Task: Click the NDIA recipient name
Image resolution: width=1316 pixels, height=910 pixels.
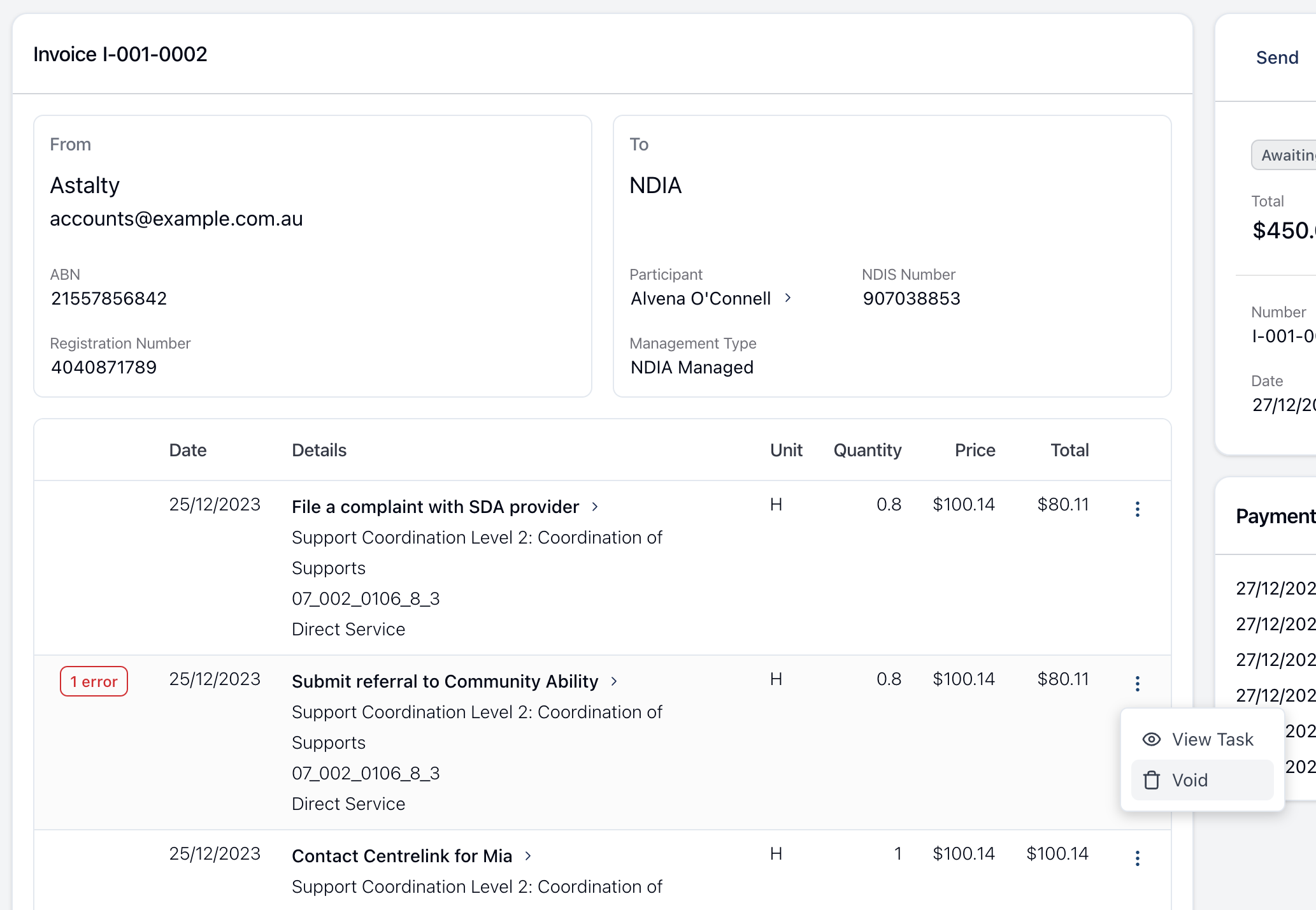Action: tap(655, 185)
